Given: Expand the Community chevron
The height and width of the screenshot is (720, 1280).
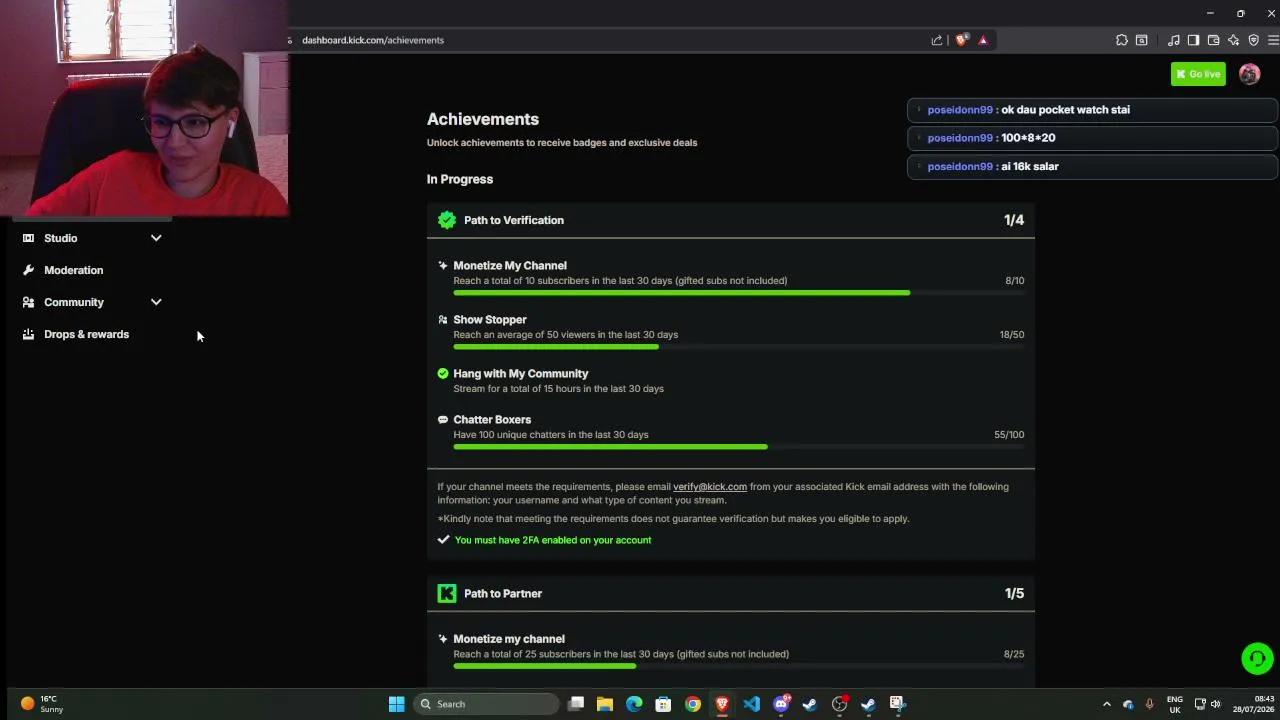Looking at the screenshot, I should tap(156, 302).
